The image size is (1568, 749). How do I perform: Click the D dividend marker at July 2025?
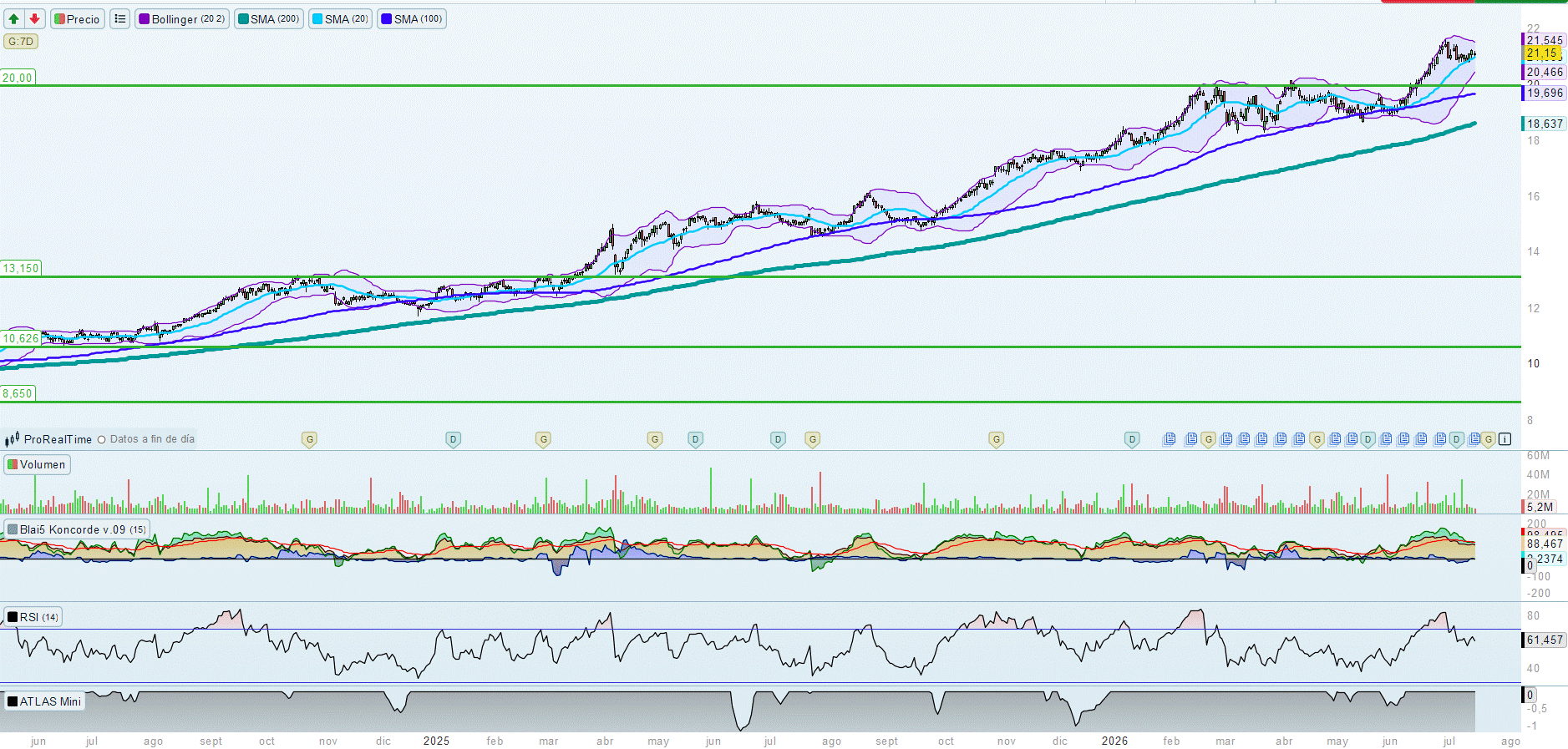point(778,439)
